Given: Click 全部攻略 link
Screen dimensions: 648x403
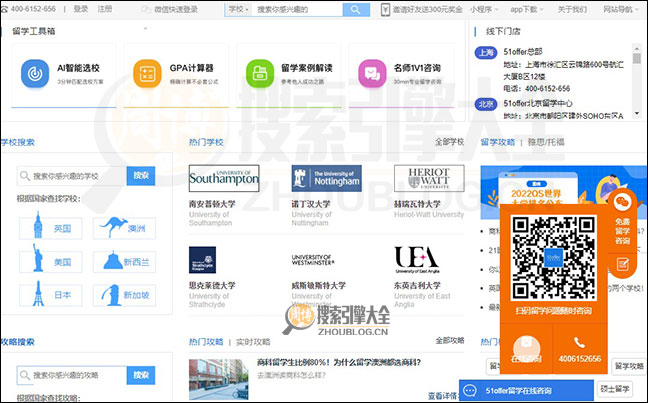Looking at the screenshot, I should [450, 341].
